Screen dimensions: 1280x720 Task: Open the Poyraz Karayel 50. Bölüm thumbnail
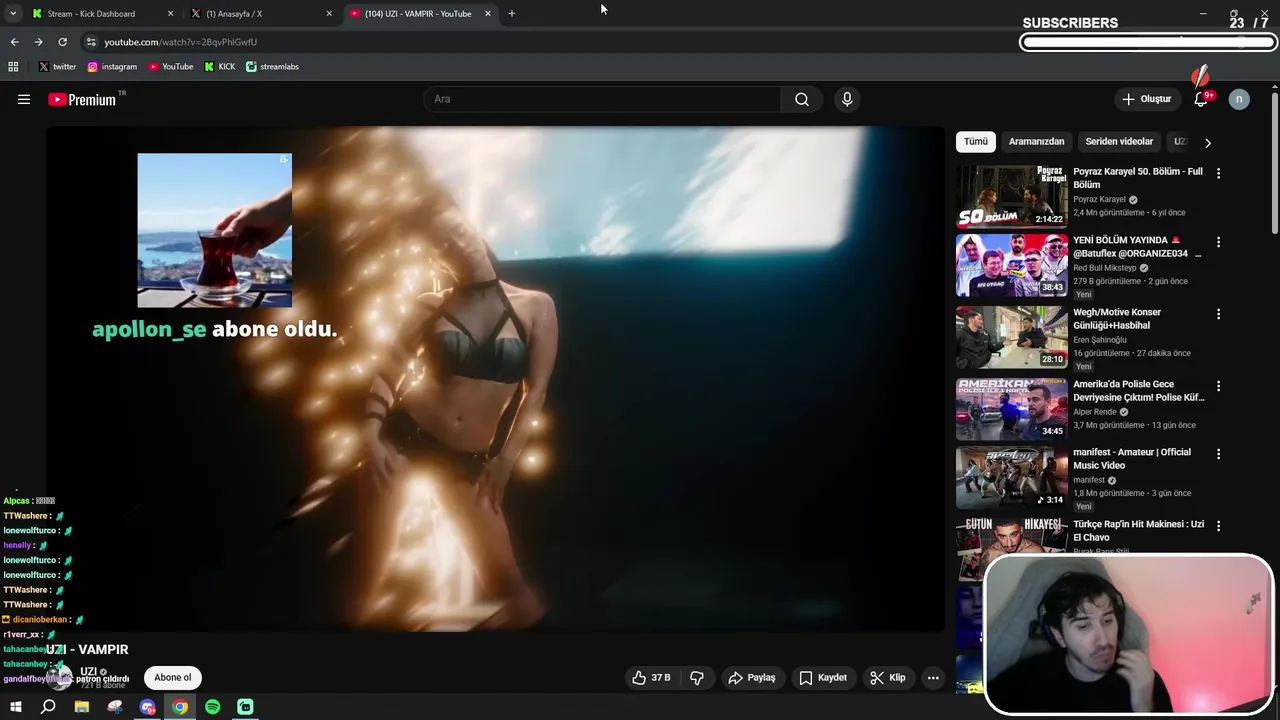pos(1012,196)
